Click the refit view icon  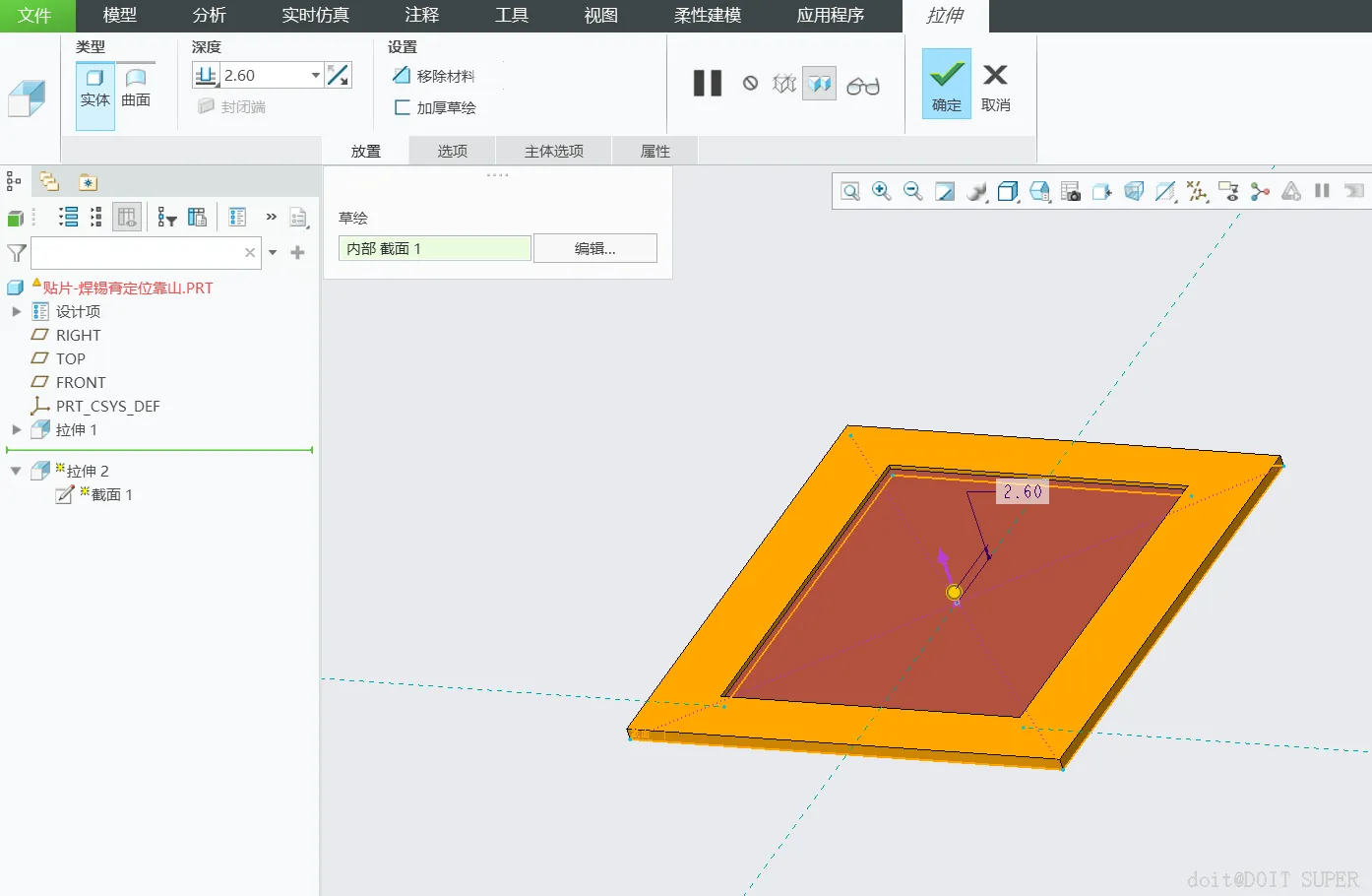pyautogui.click(x=850, y=191)
